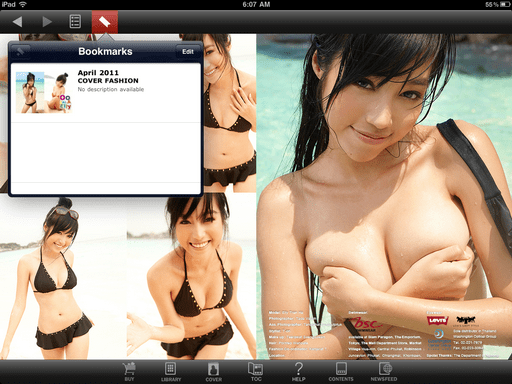Image resolution: width=512 pixels, height=384 pixels.
Task: Tap the Wi-Fi status icon
Action: point(23,4)
